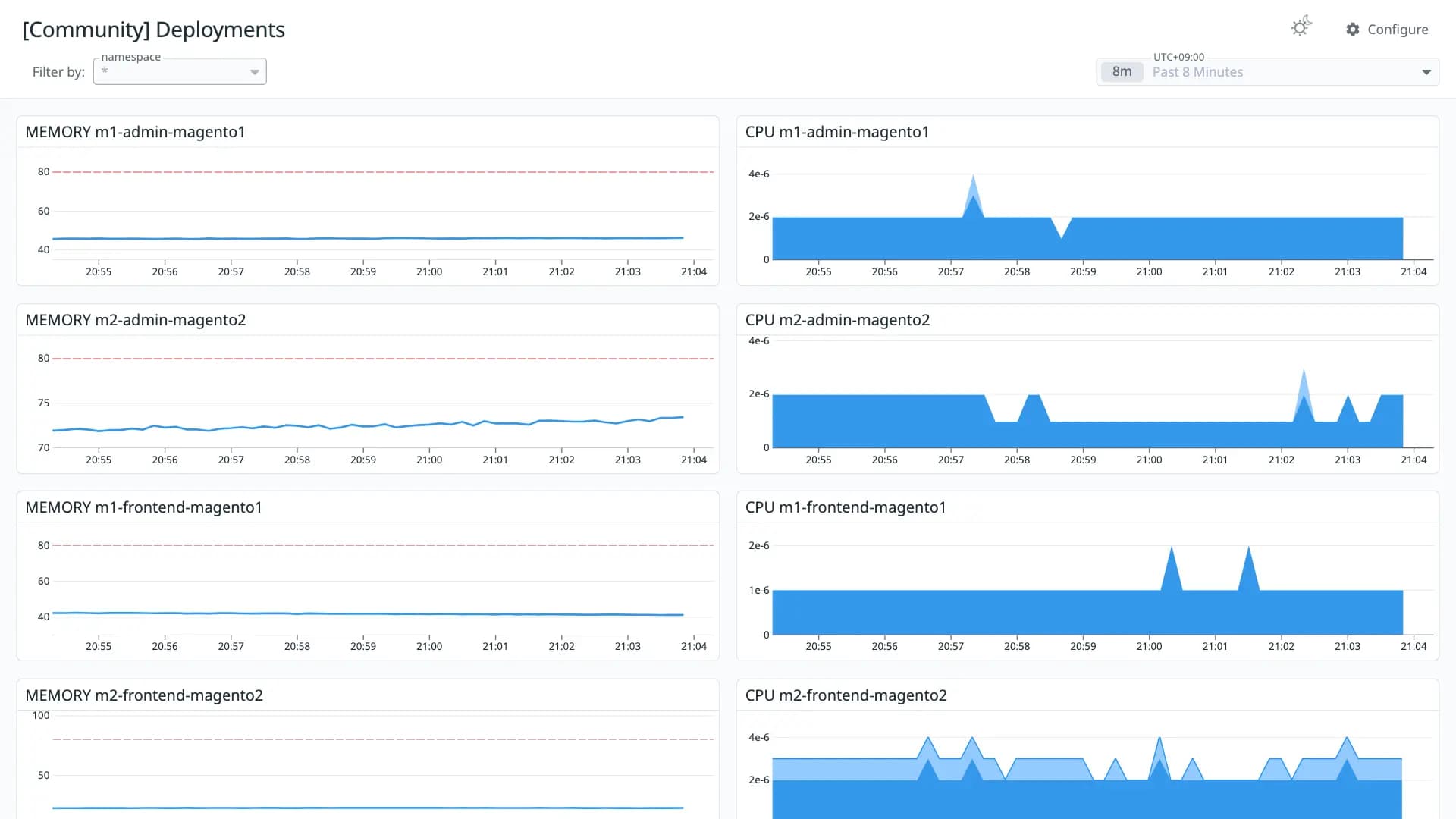
Task: Select the CPU m1-frontend-magento1 panel title
Action: point(846,507)
